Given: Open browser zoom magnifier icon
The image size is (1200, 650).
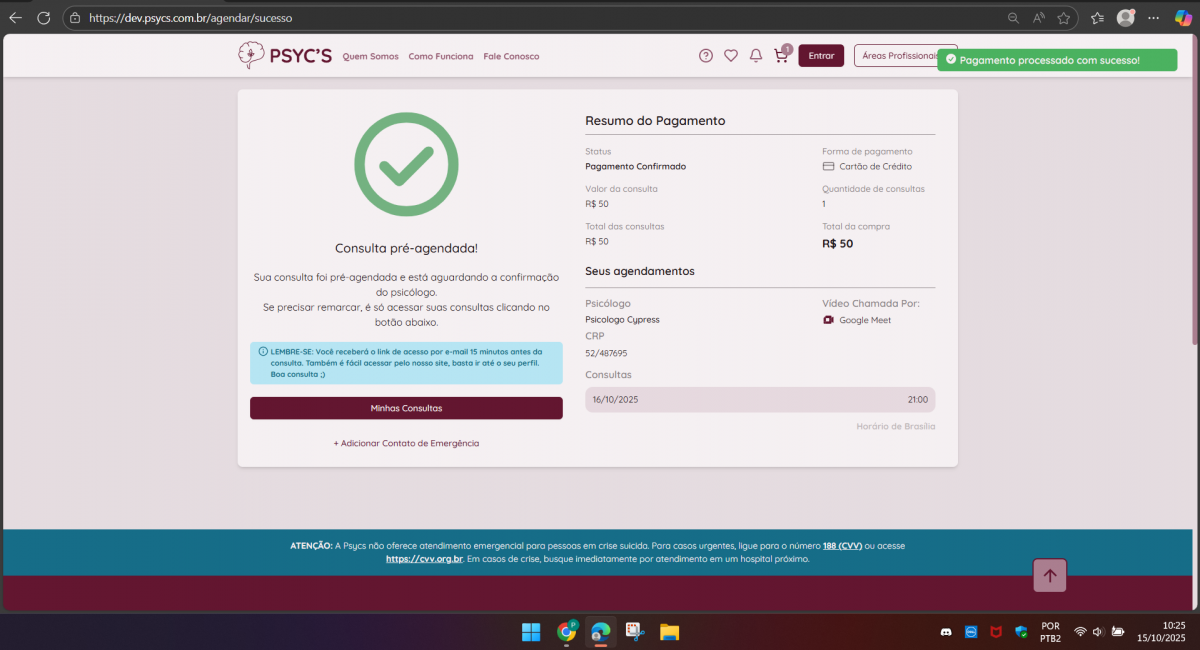Looking at the screenshot, I should point(1013,18).
